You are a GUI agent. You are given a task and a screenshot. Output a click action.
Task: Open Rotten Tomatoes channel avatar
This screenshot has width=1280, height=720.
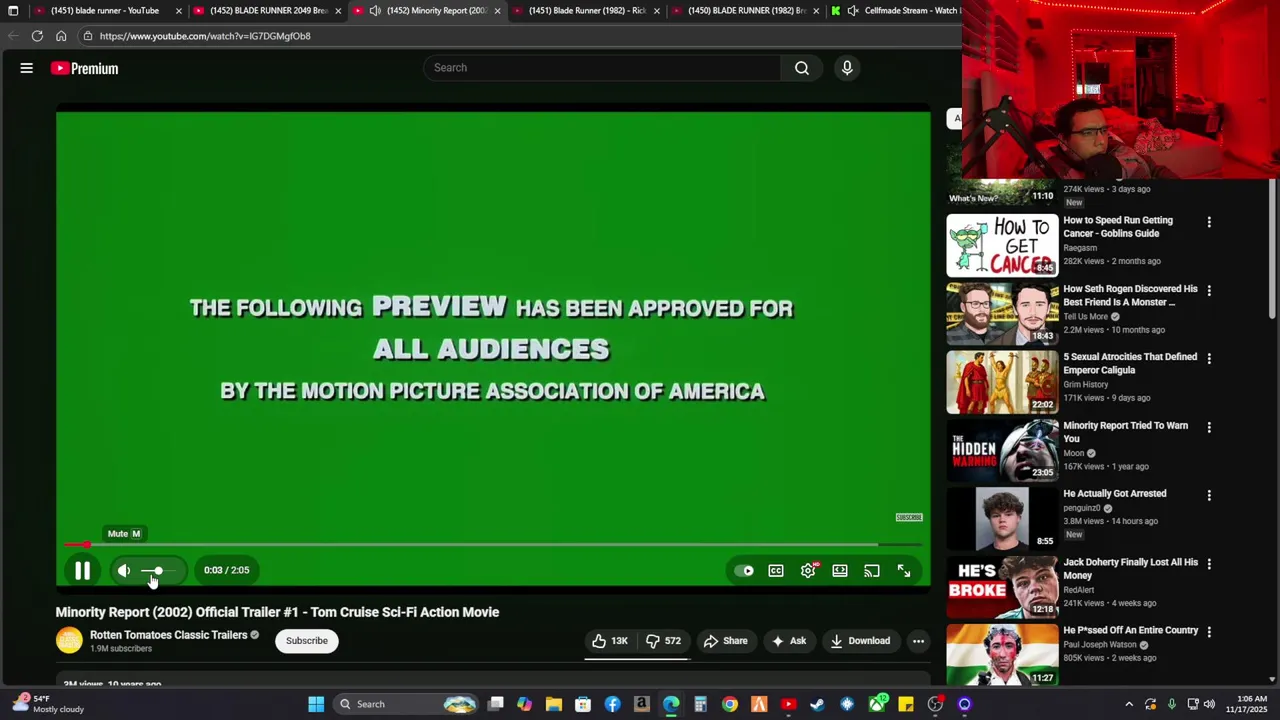click(x=69, y=640)
